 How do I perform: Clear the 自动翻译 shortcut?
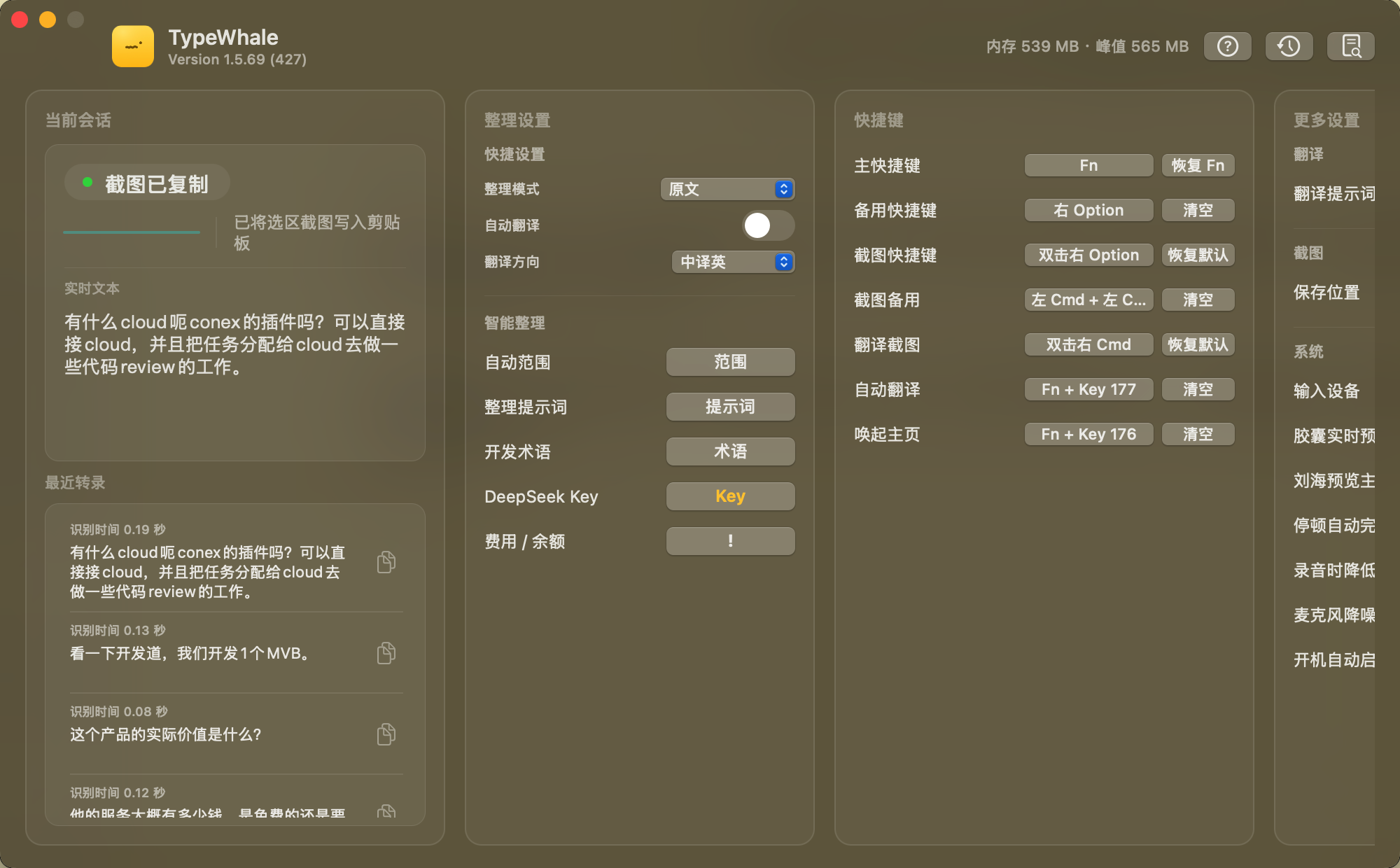tap(1198, 389)
